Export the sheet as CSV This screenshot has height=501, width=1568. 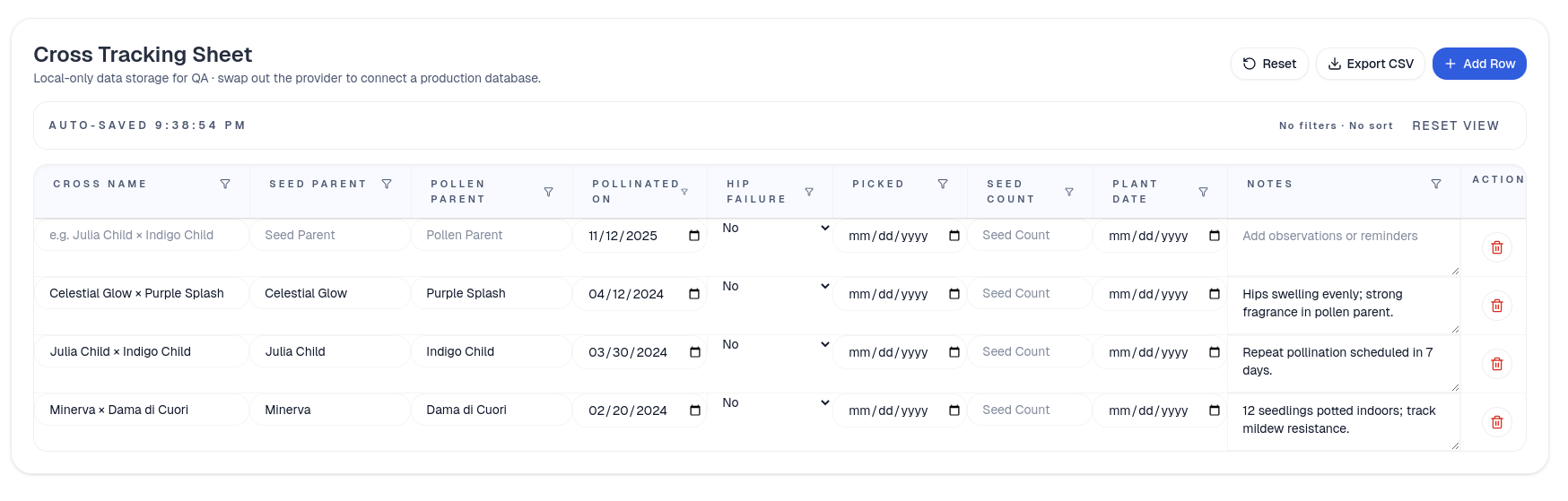(1370, 64)
